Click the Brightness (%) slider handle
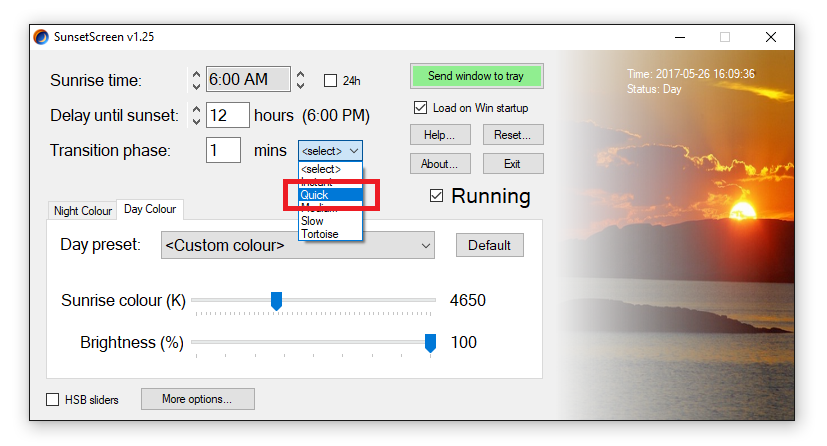Screen dimensions: 827x446 click(x=430, y=343)
